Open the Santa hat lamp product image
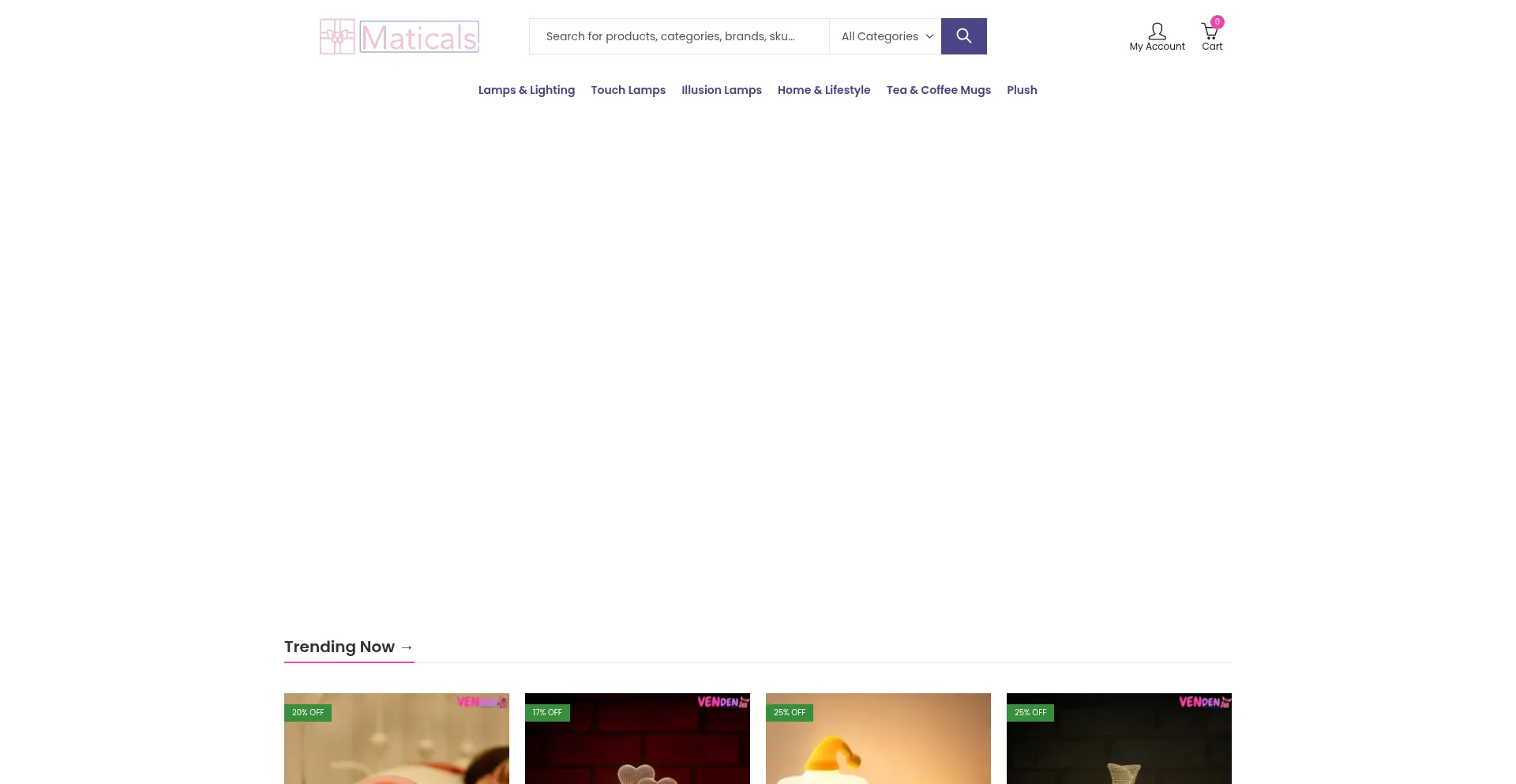The height and width of the screenshot is (784, 1516). (x=878, y=750)
